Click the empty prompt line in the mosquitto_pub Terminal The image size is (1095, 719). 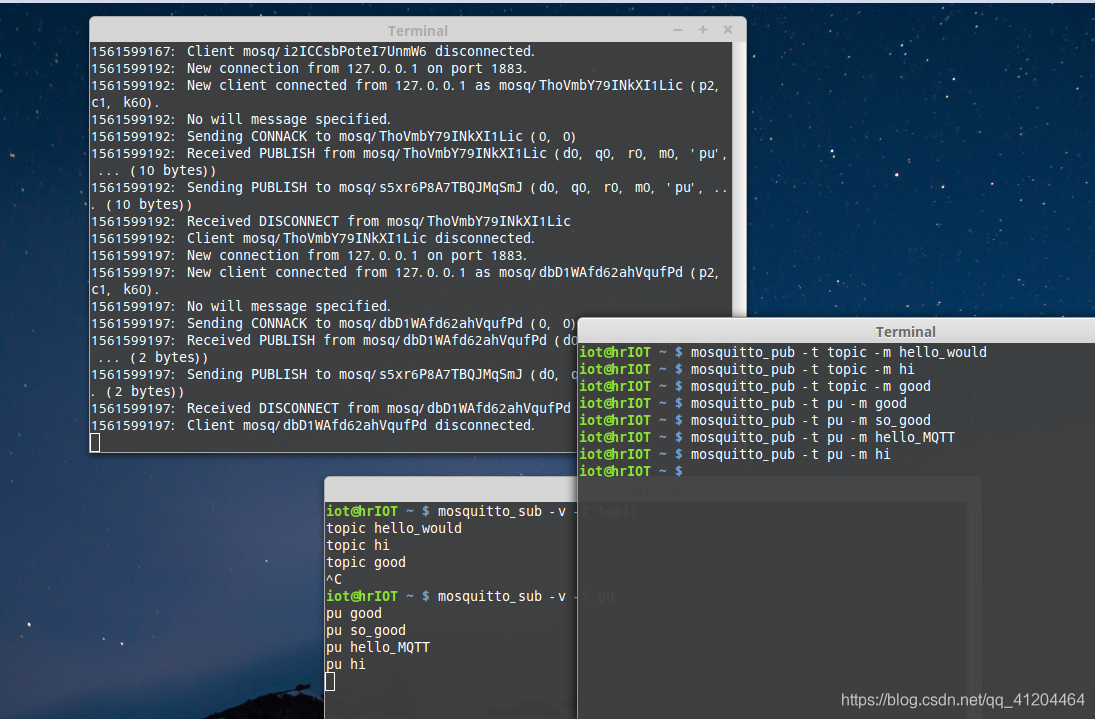tap(631, 471)
